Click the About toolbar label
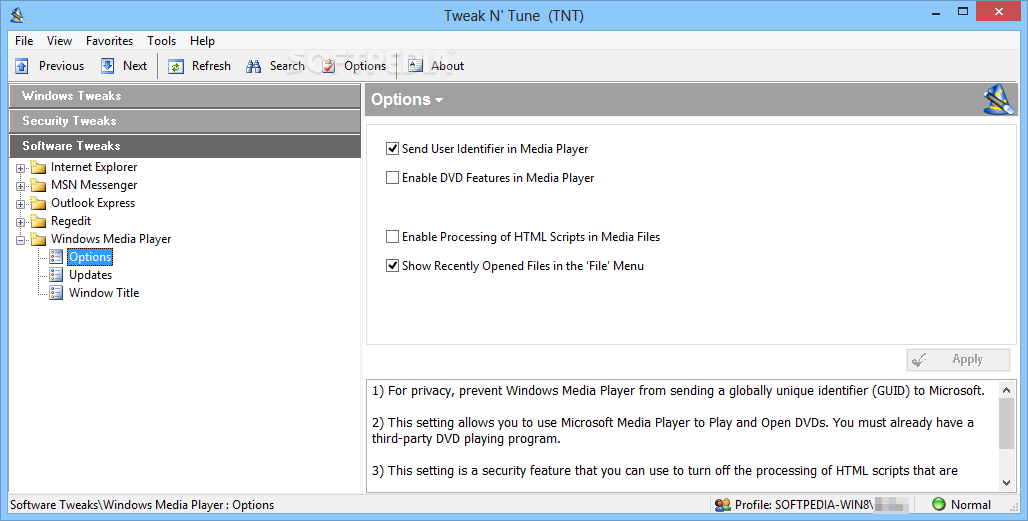Screen dimensions: 1028x521 (x=447, y=66)
